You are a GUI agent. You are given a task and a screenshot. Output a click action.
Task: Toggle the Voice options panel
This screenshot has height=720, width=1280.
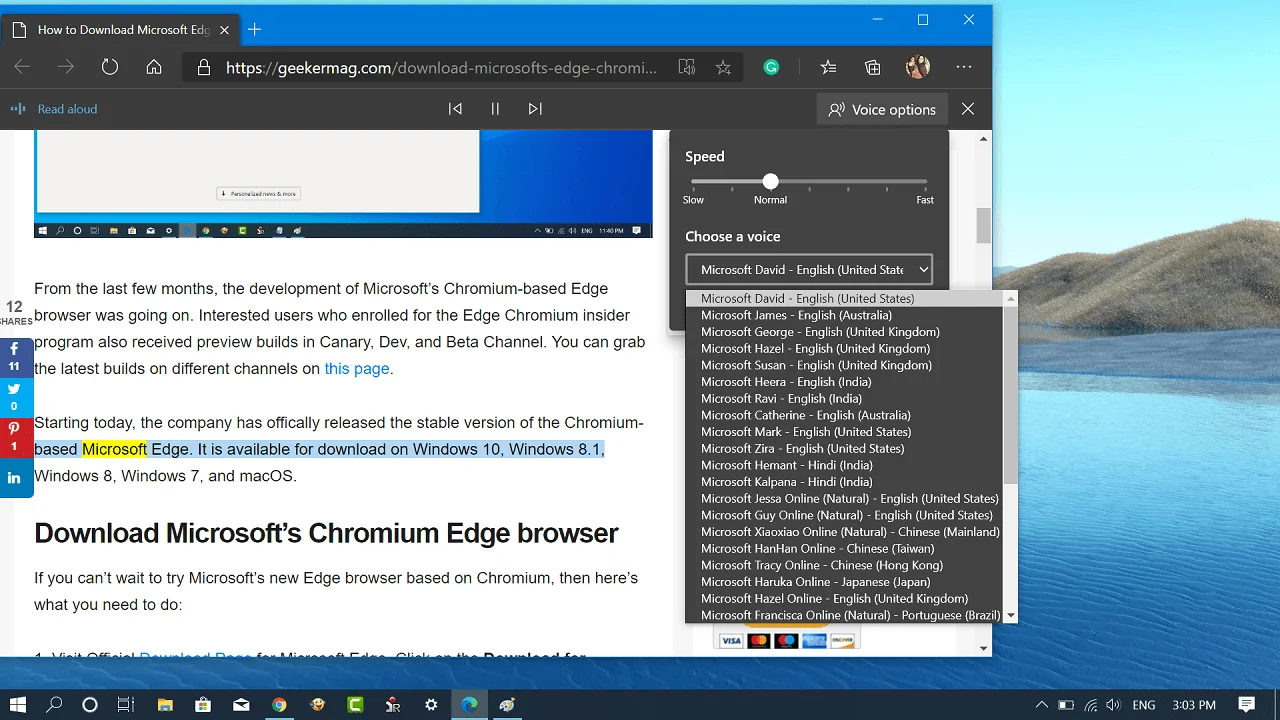pos(882,109)
